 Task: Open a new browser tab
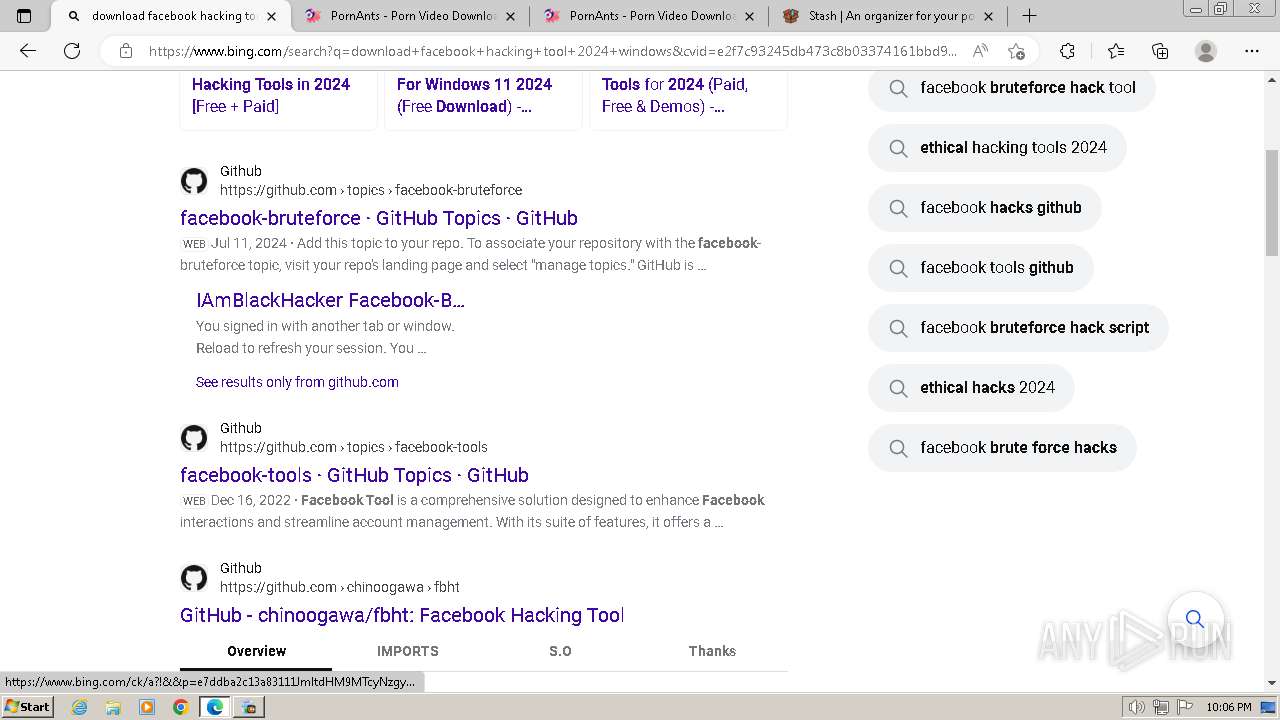click(1029, 16)
